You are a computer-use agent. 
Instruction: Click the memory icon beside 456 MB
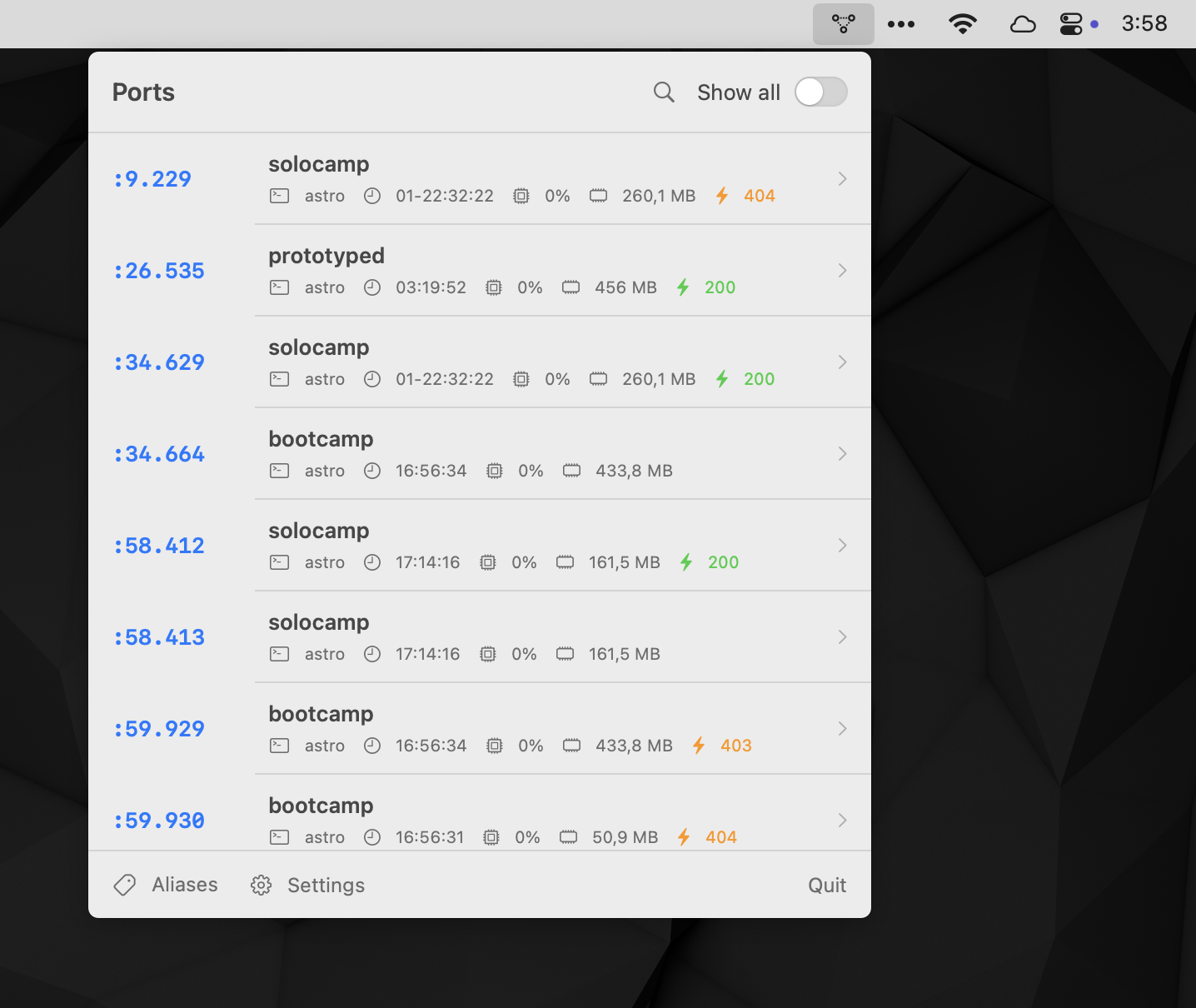pos(571,287)
